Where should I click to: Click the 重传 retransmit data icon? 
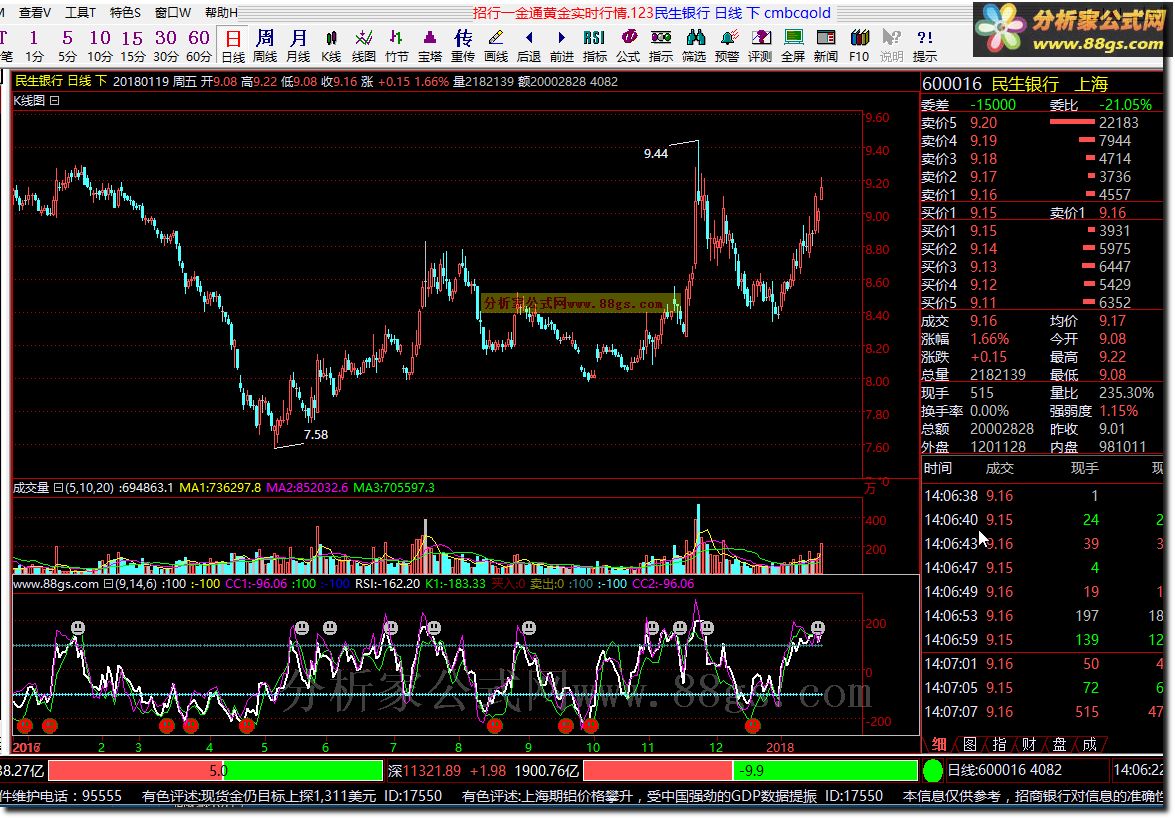click(x=462, y=45)
